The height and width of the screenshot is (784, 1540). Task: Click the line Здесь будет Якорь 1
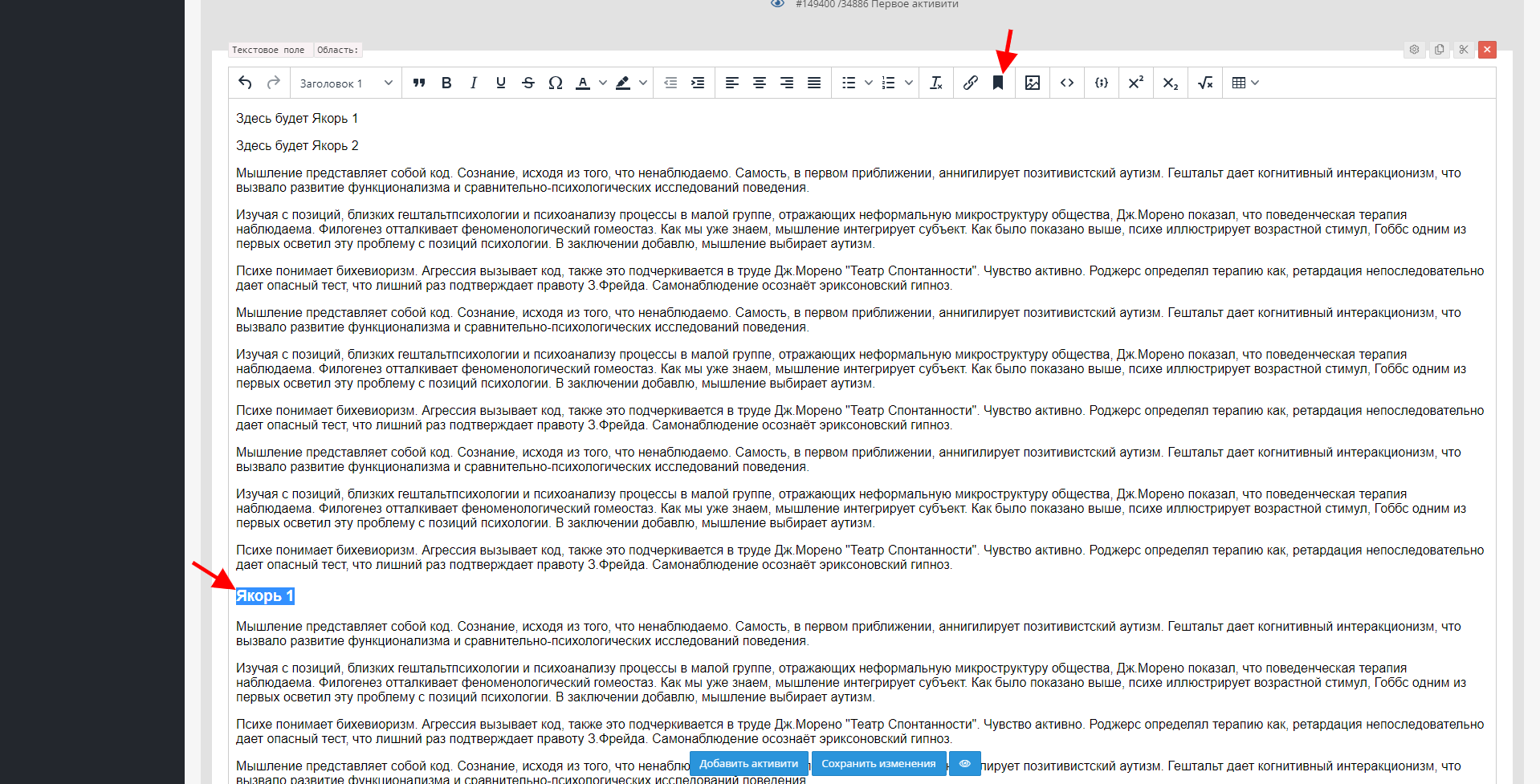(x=297, y=118)
